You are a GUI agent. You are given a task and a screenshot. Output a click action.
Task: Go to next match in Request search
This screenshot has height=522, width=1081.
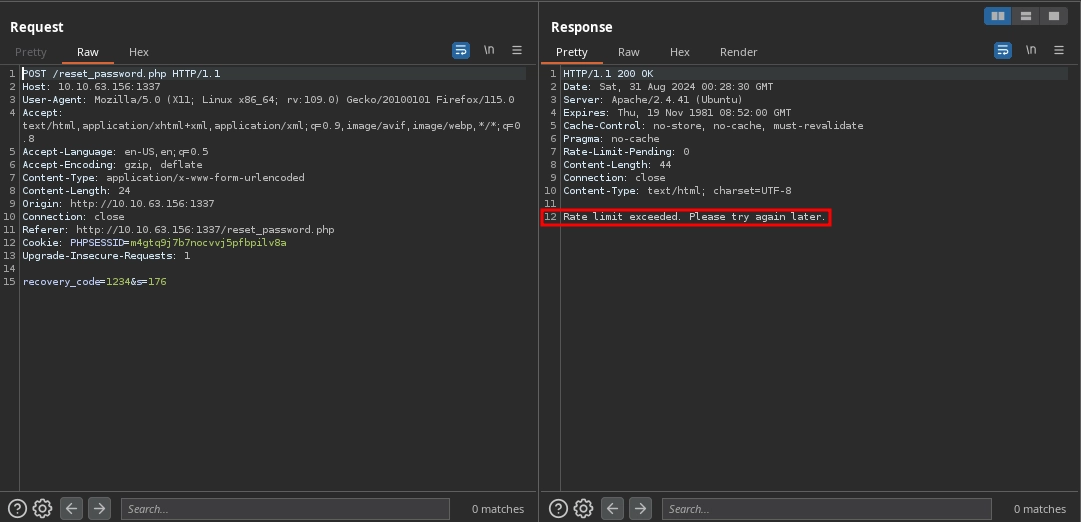tap(99, 508)
